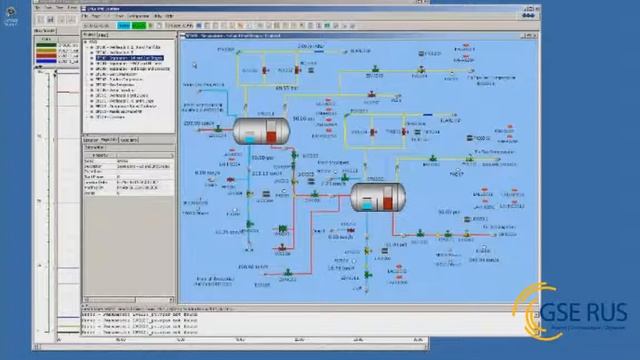Collapse the root node of the project tree

[x=86, y=42]
